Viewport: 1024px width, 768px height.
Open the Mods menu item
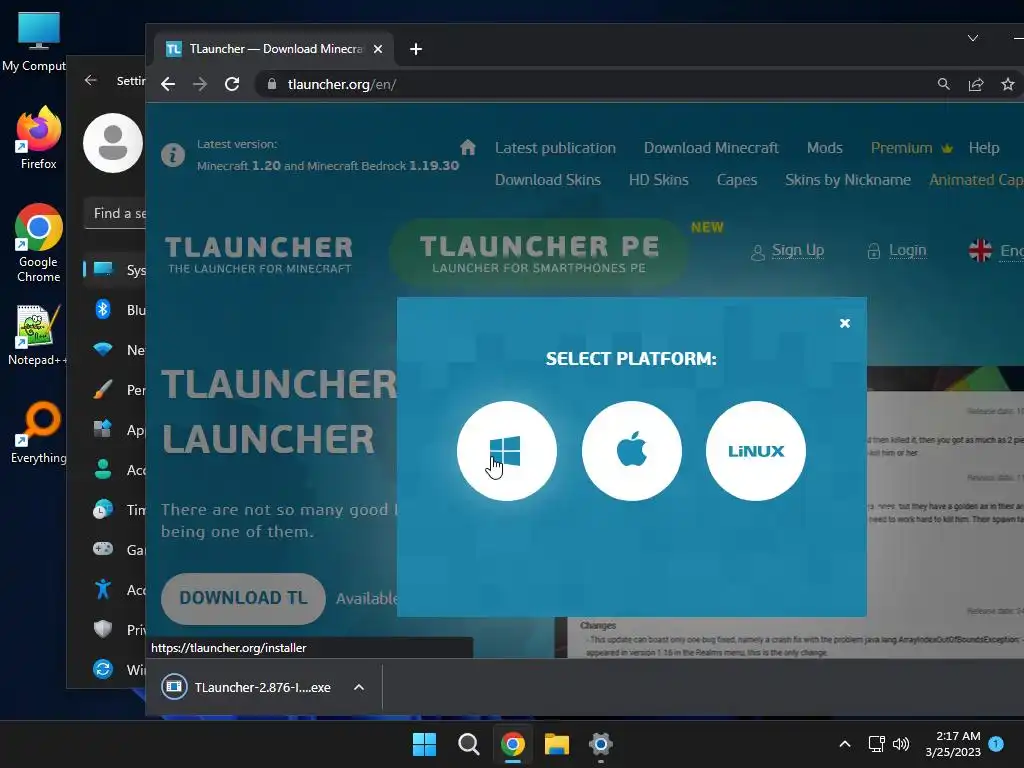(825, 148)
